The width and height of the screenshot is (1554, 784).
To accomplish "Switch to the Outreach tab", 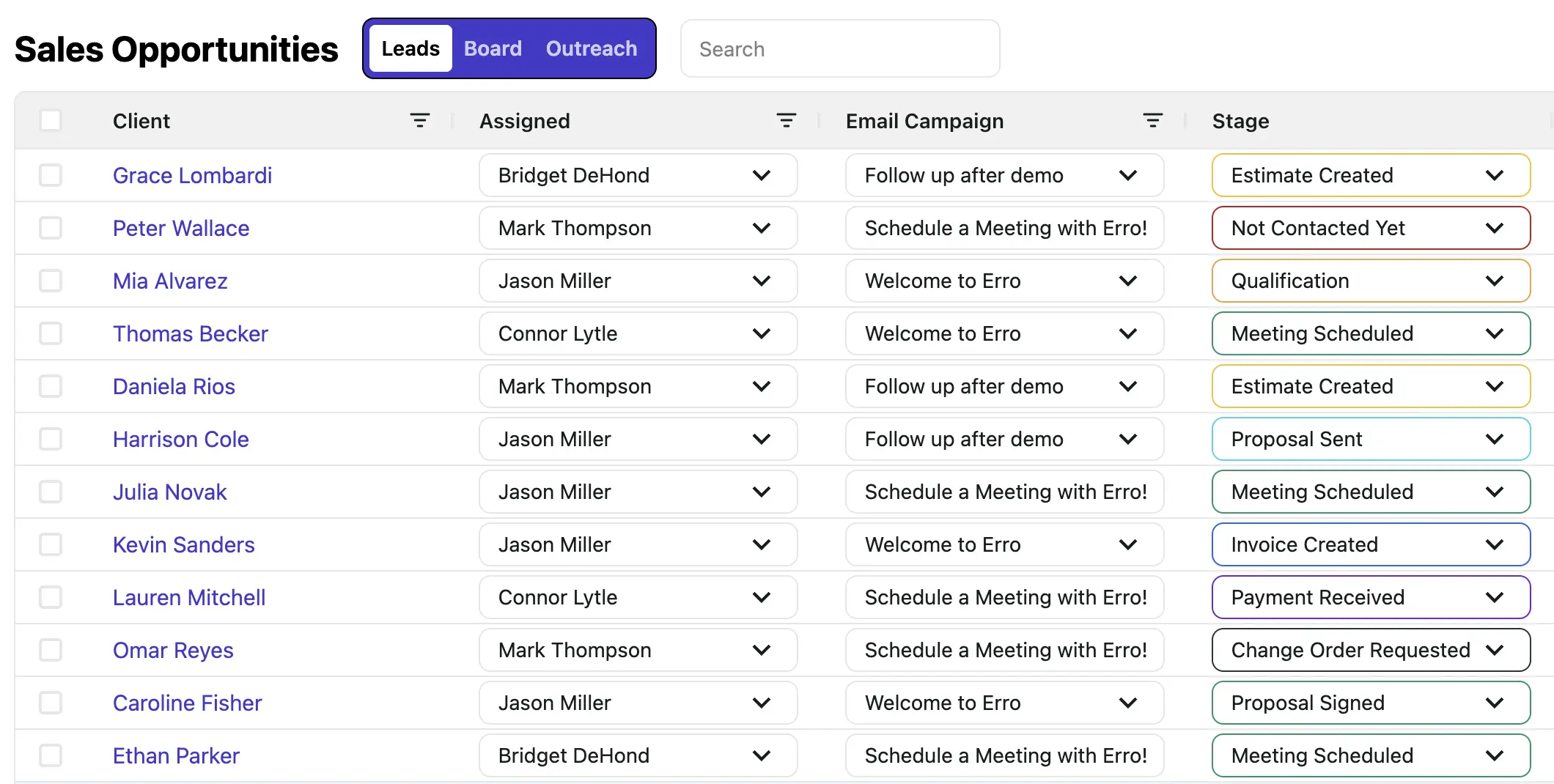I will (591, 49).
